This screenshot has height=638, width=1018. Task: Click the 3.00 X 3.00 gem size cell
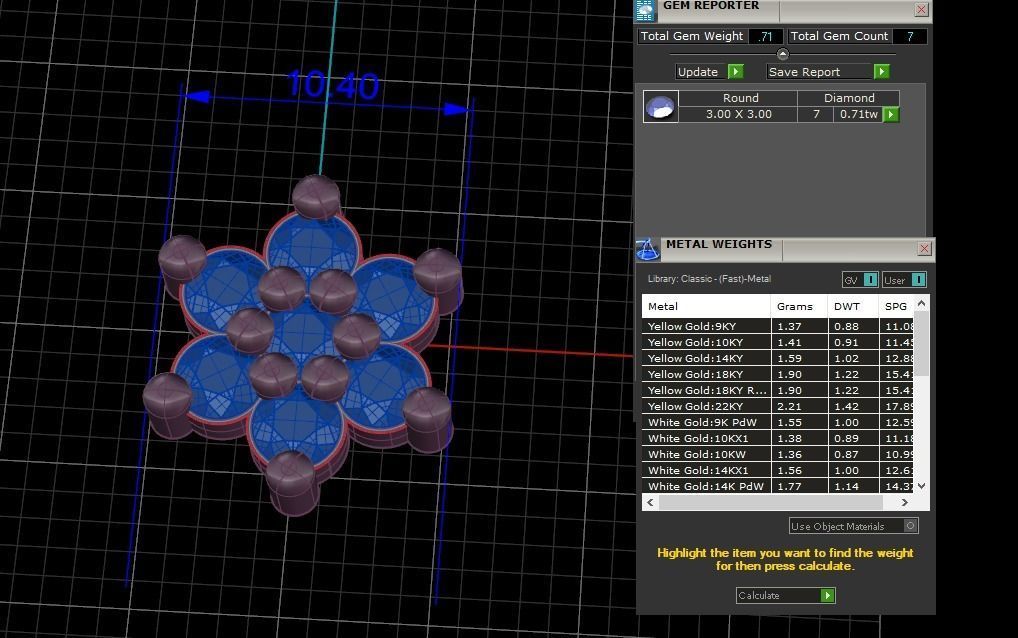point(738,114)
